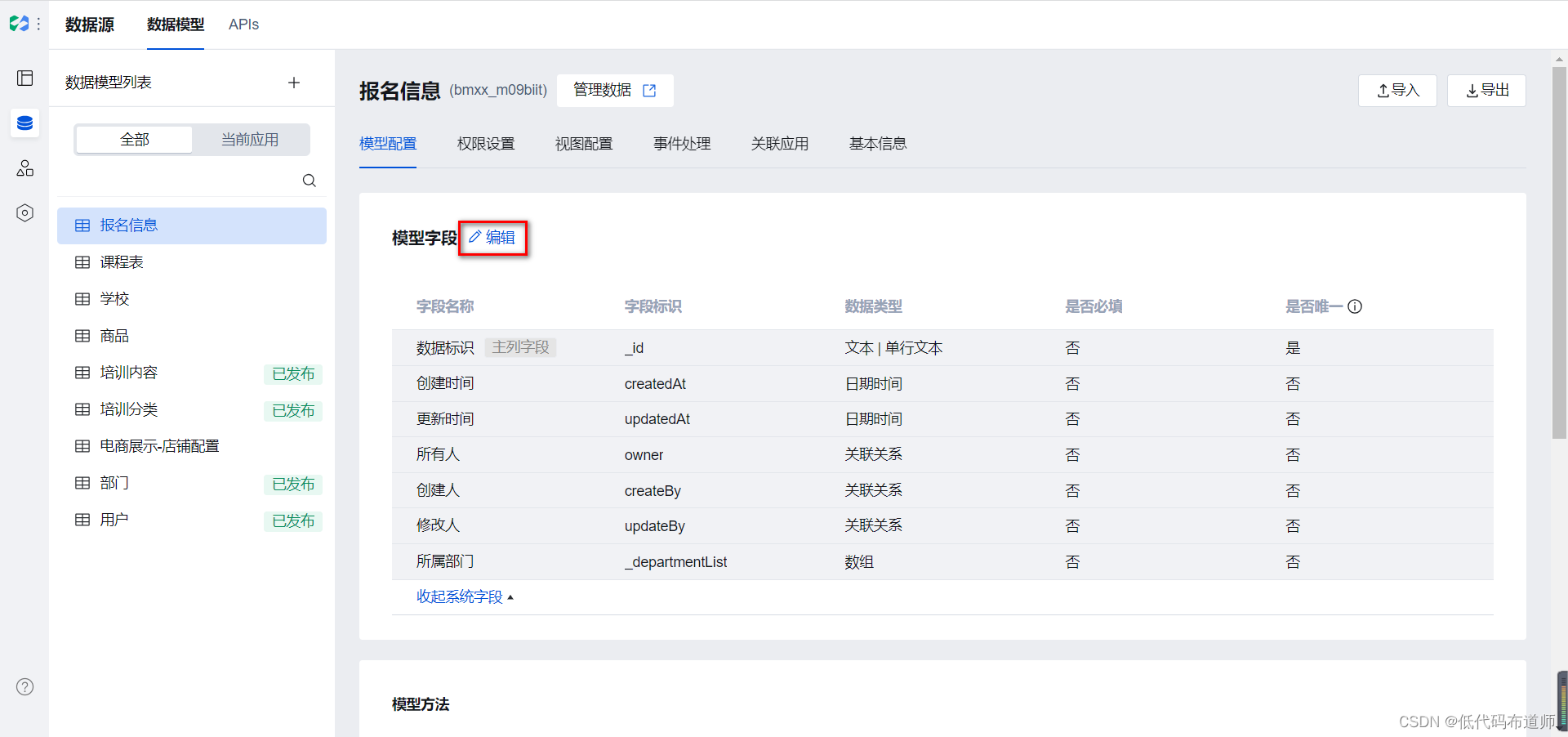Switch list filter to 当前应用
Screen dimensions: 1568x737
click(x=250, y=140)
